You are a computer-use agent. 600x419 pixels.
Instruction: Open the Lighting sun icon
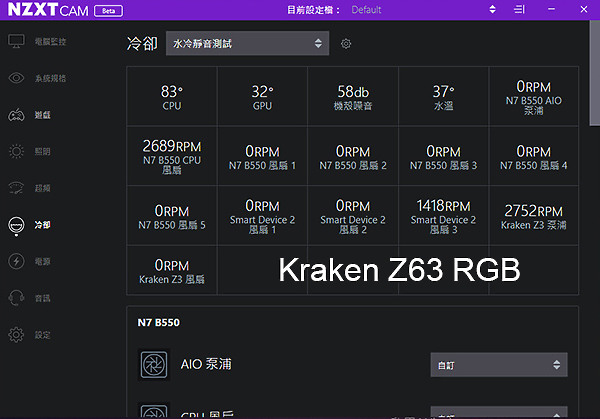click(16, 152)
